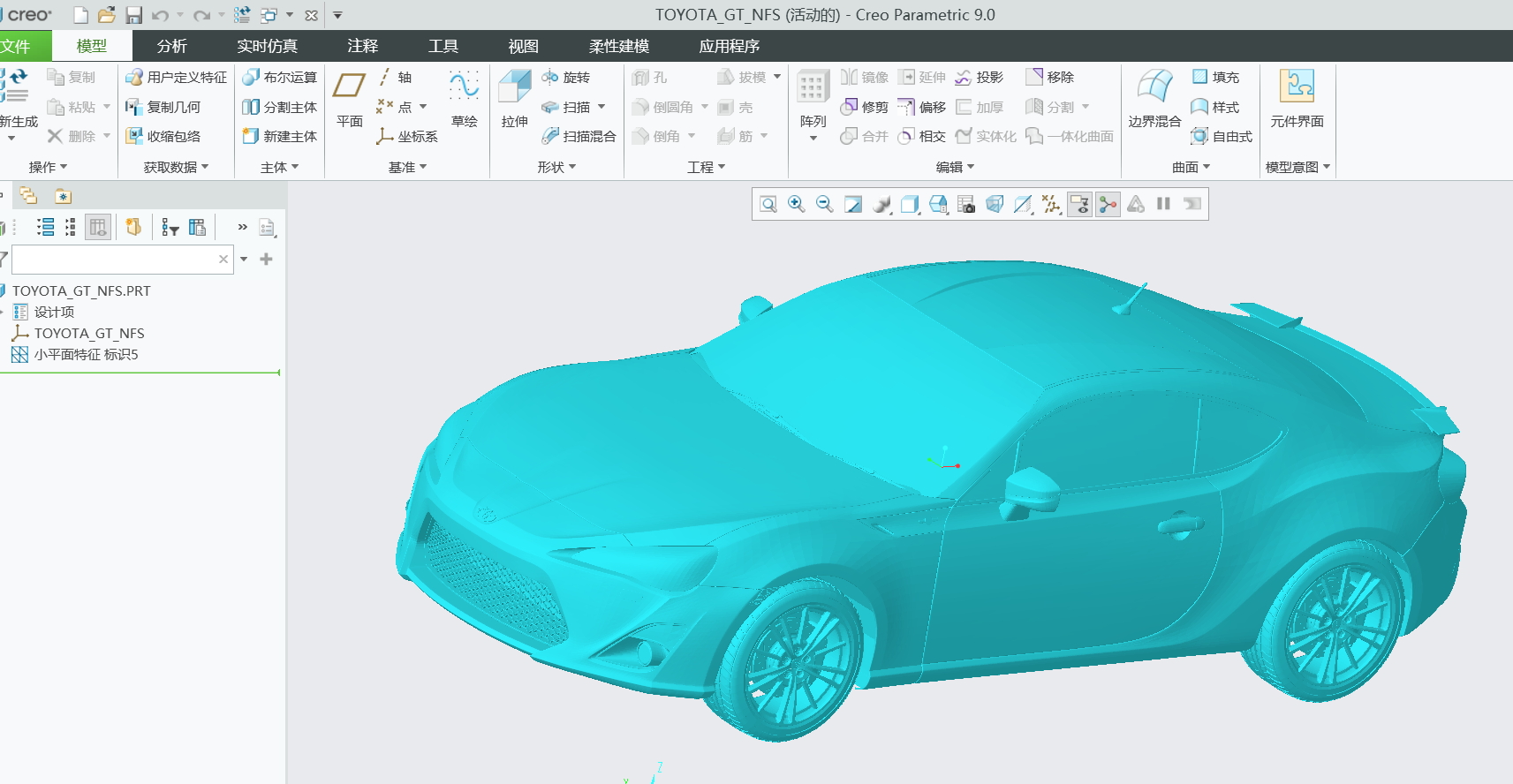Click the Intersect (相交) tool
Screen dimensions: 1513x784
(x=921, y=136)
